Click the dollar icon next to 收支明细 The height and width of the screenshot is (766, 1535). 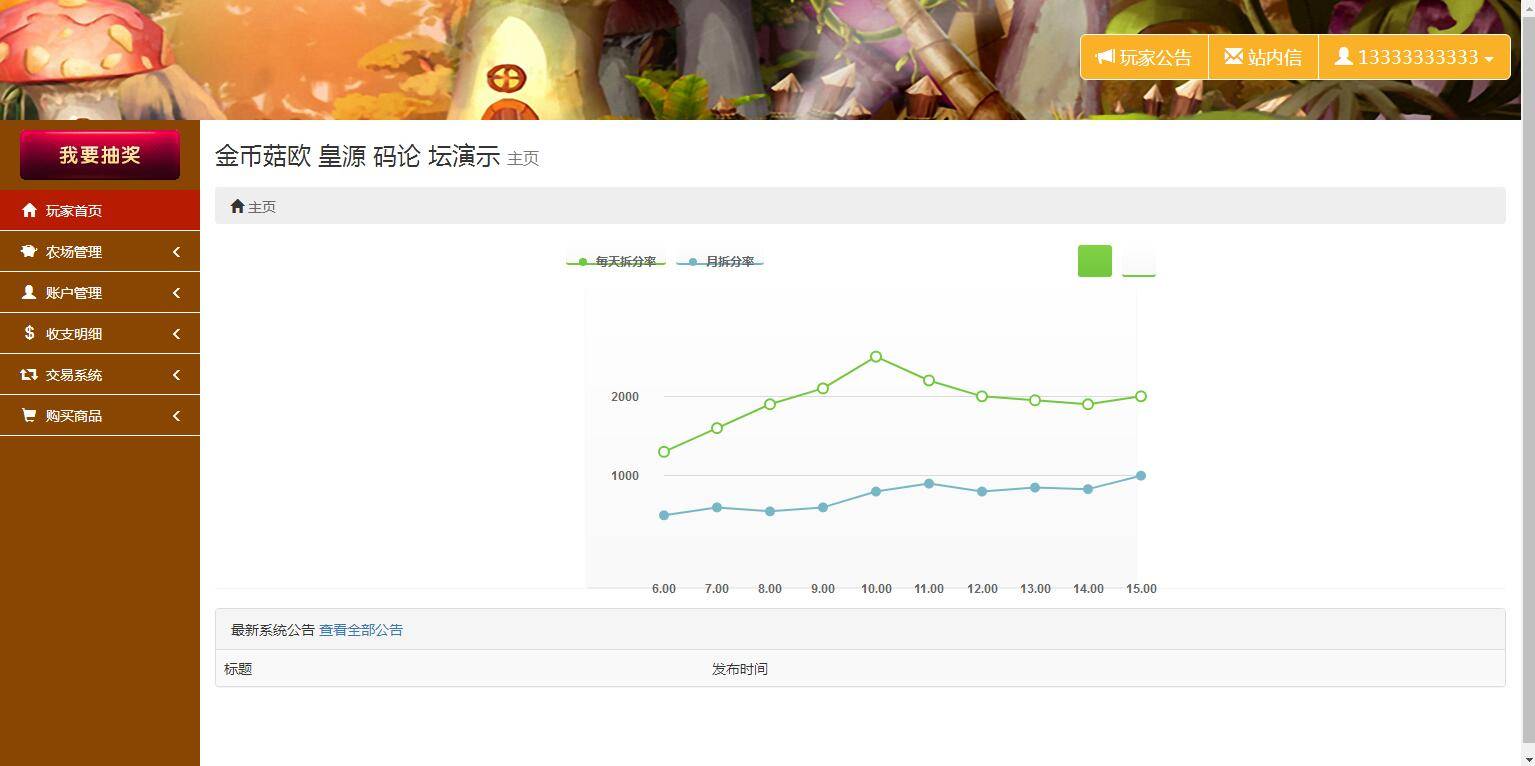coord(27,333)
